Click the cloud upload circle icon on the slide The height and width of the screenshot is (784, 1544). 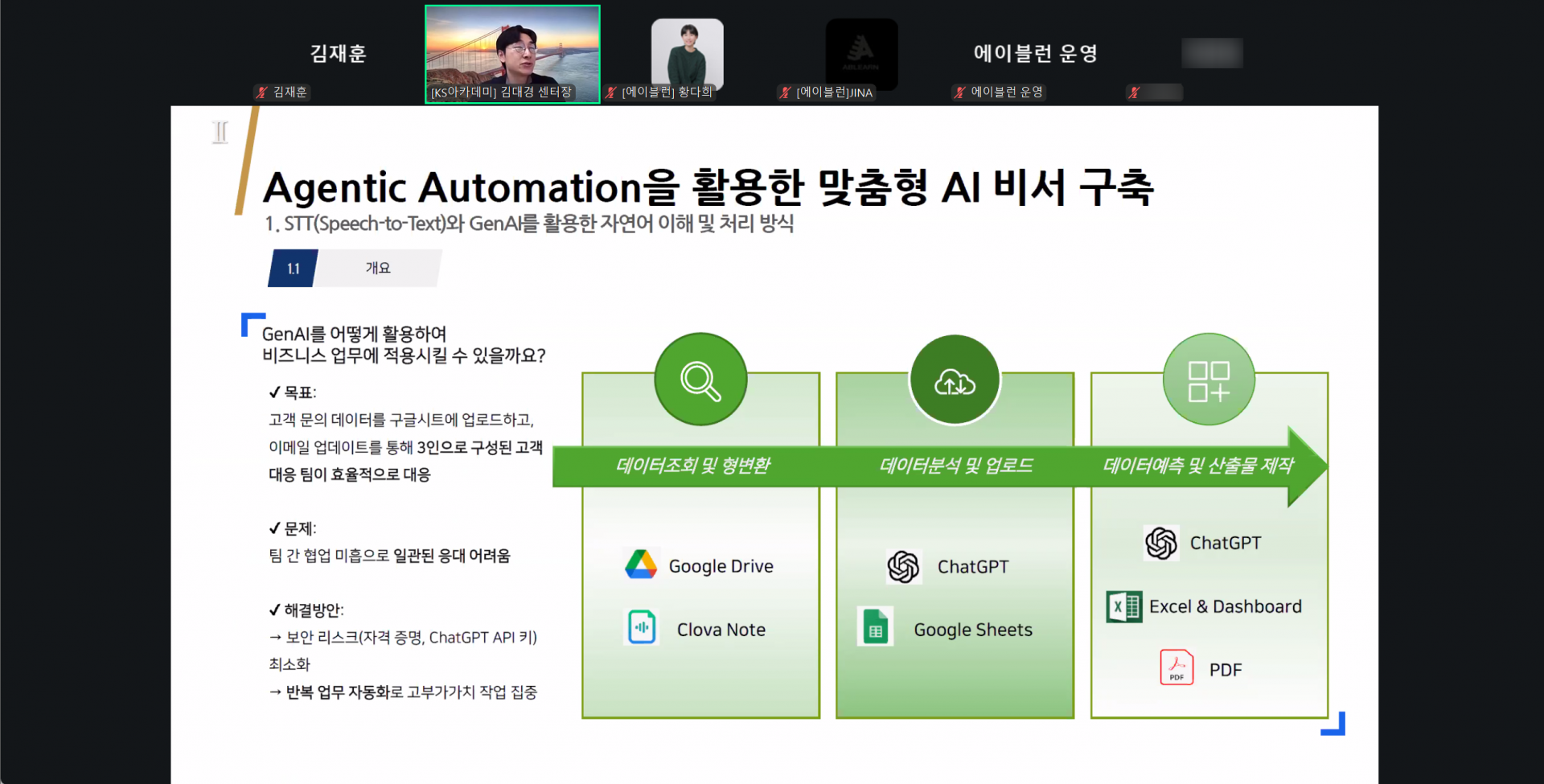[955, 380]
